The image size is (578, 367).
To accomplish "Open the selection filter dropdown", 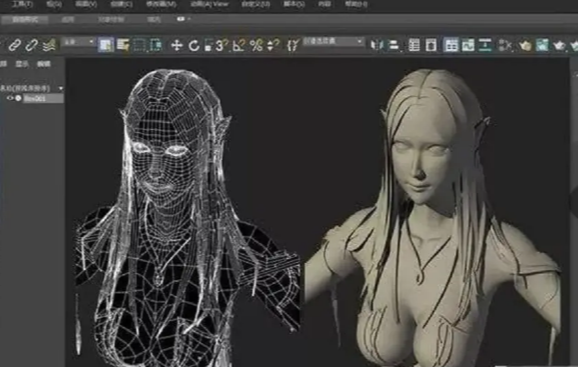I will [x=78, y=42].
